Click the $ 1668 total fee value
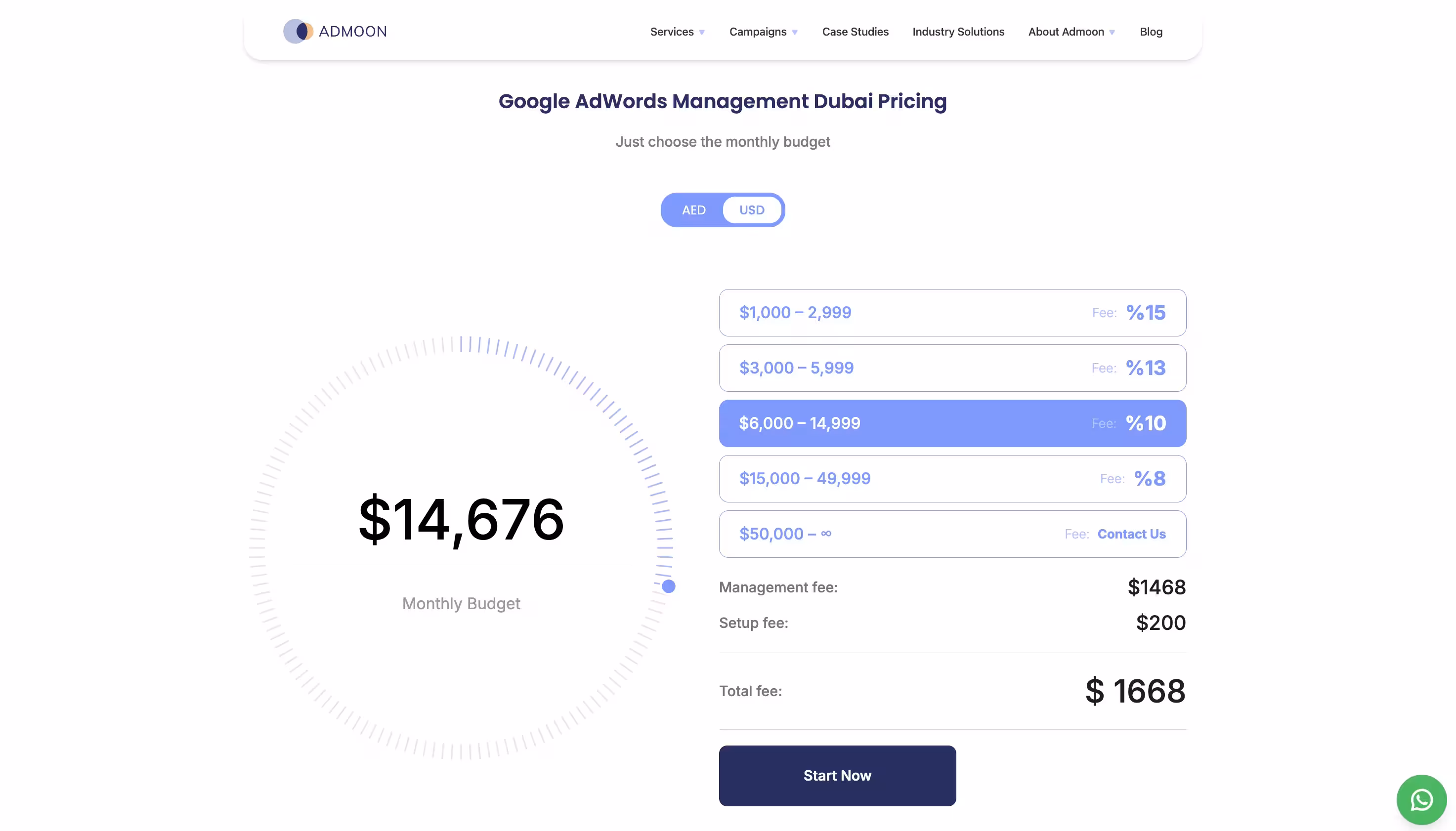Screen dimensions: 1456x831 pos(1135,691)
